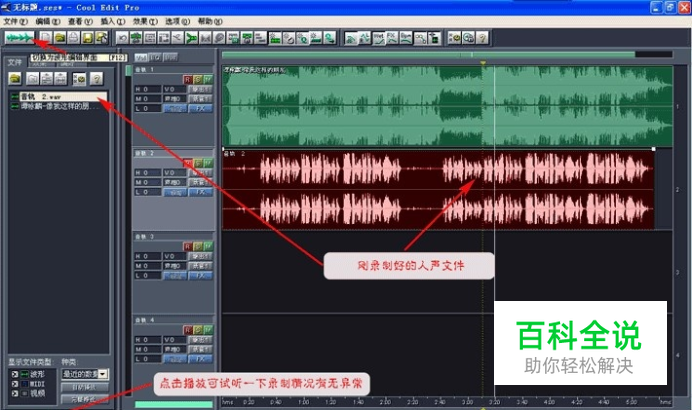Open the 文件 File menu
This screenshot has width=692, height=410.
coord(15,21)
